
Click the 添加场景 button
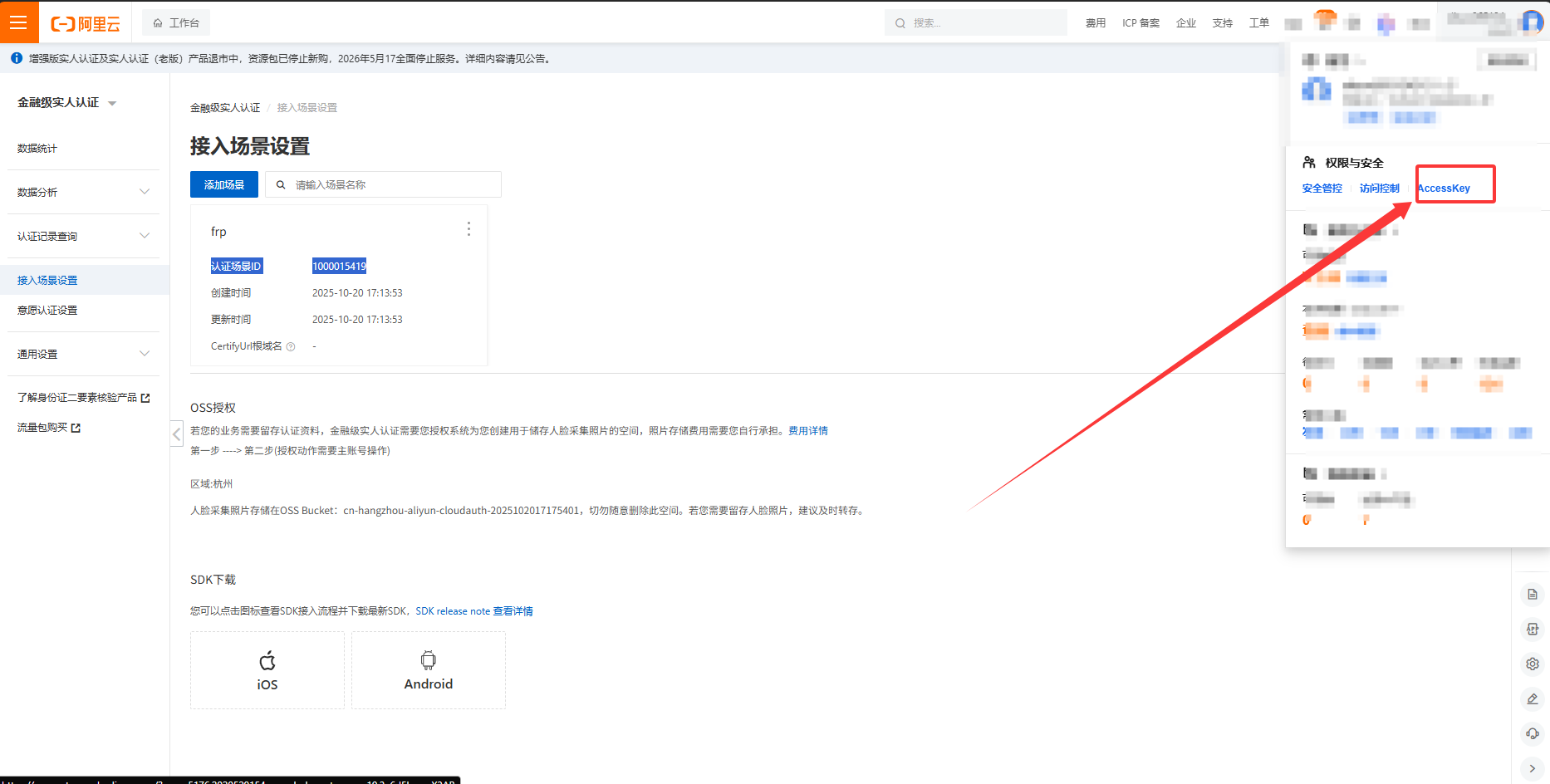[224, 184]
